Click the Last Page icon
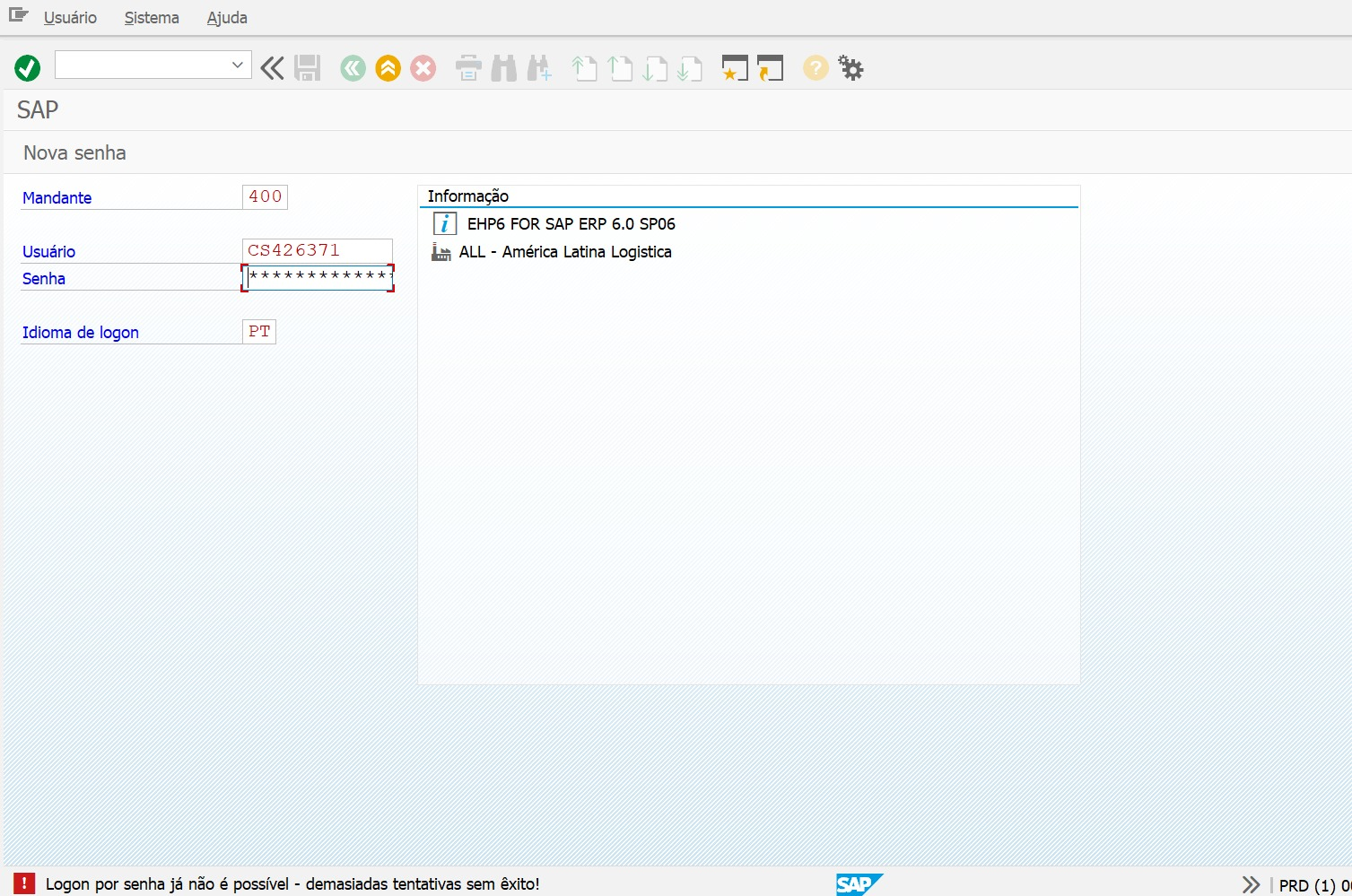 690,68
